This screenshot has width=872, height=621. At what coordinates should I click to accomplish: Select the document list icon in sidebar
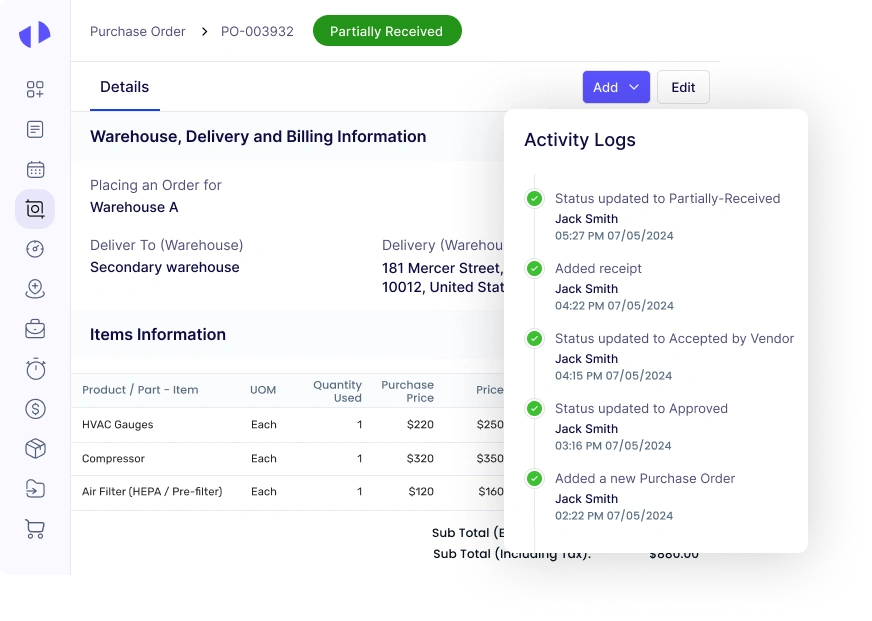point(35,129)
